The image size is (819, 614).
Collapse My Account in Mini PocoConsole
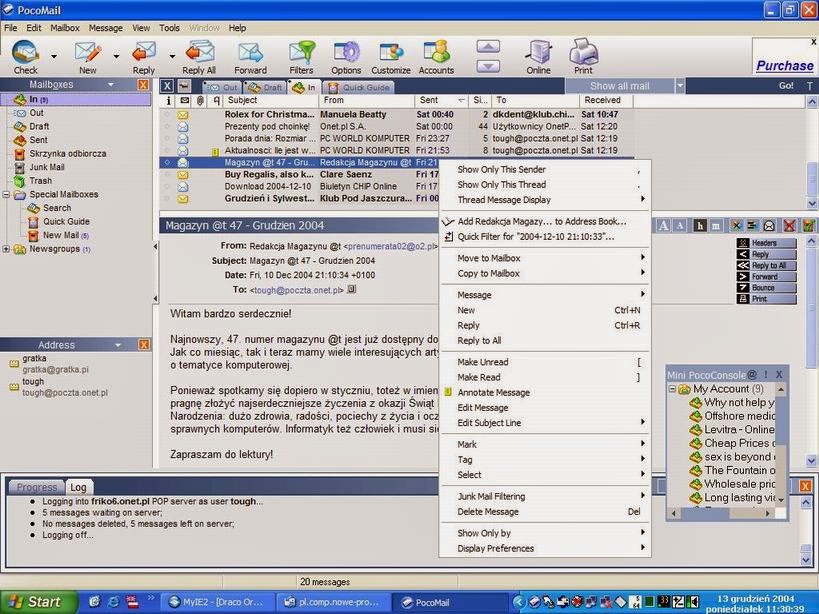tap(673, 389)
